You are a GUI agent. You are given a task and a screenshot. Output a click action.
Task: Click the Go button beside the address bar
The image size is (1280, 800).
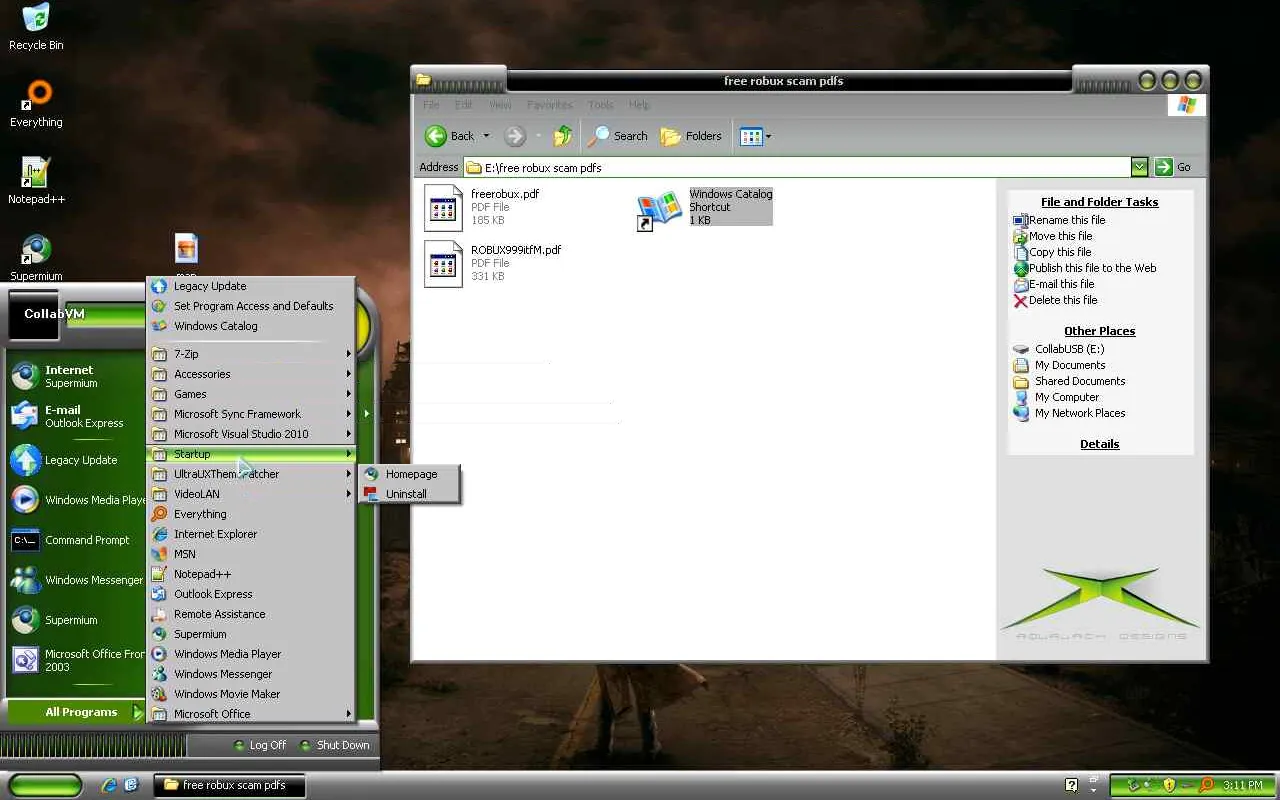(x=1174, y=167)
